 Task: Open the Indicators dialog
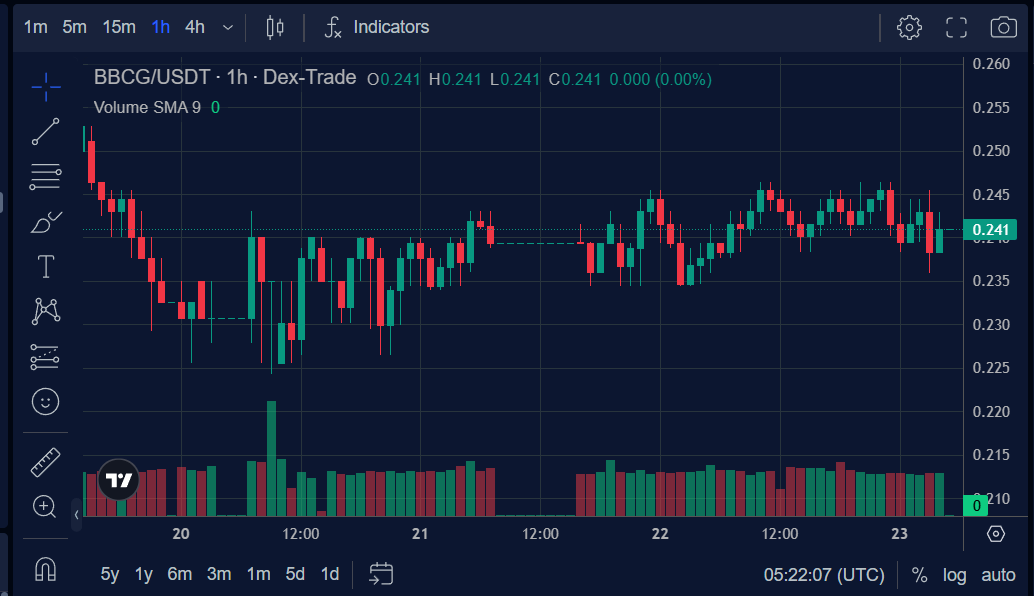coord(377,27)
